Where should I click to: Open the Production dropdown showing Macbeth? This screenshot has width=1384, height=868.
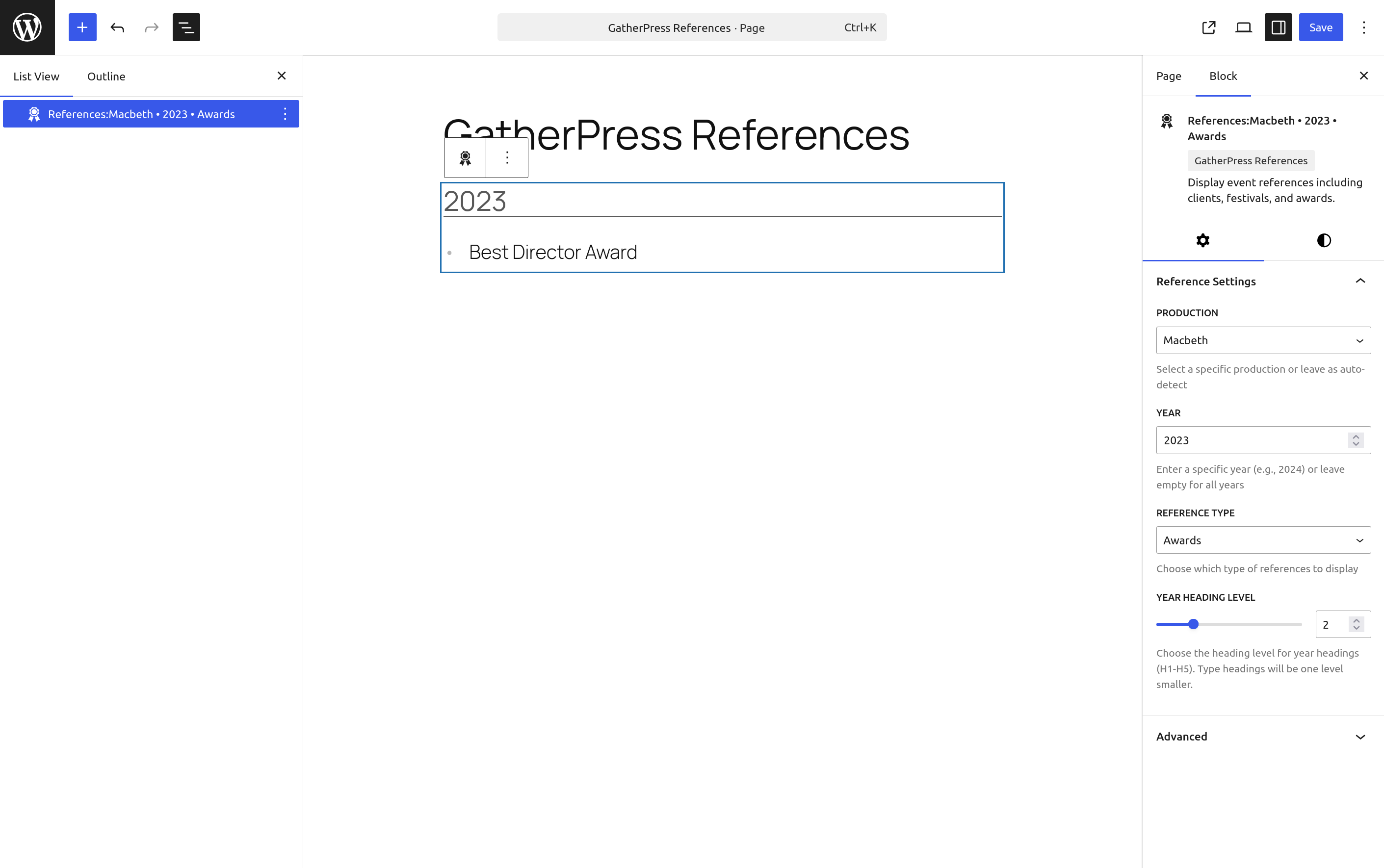[1263, 340]
